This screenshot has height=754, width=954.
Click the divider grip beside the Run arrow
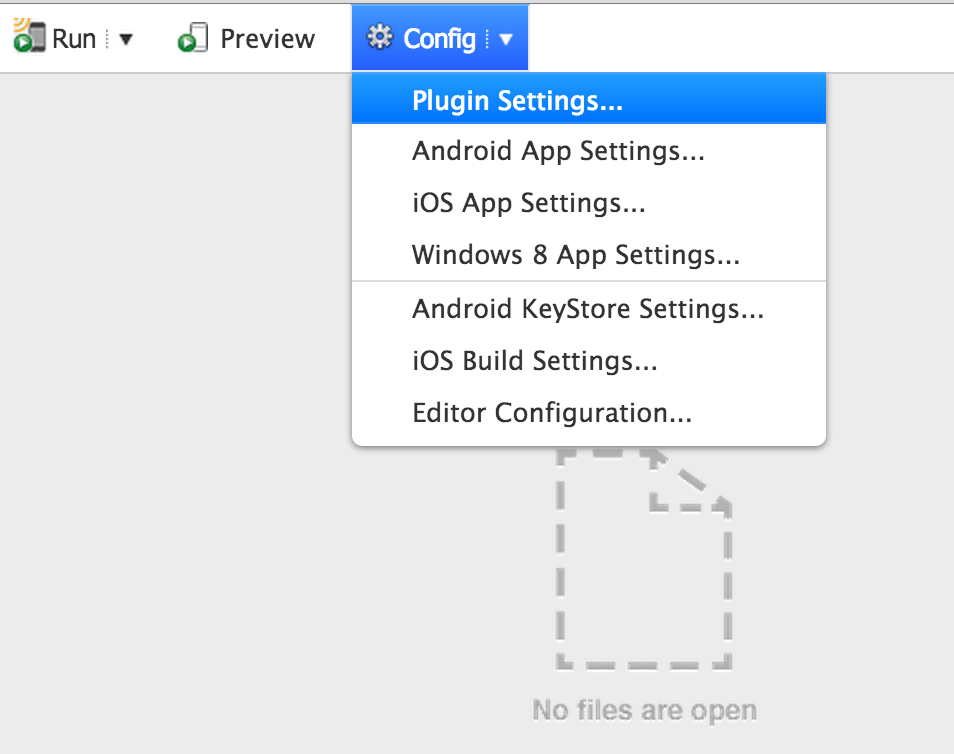[x=108, y=40]
